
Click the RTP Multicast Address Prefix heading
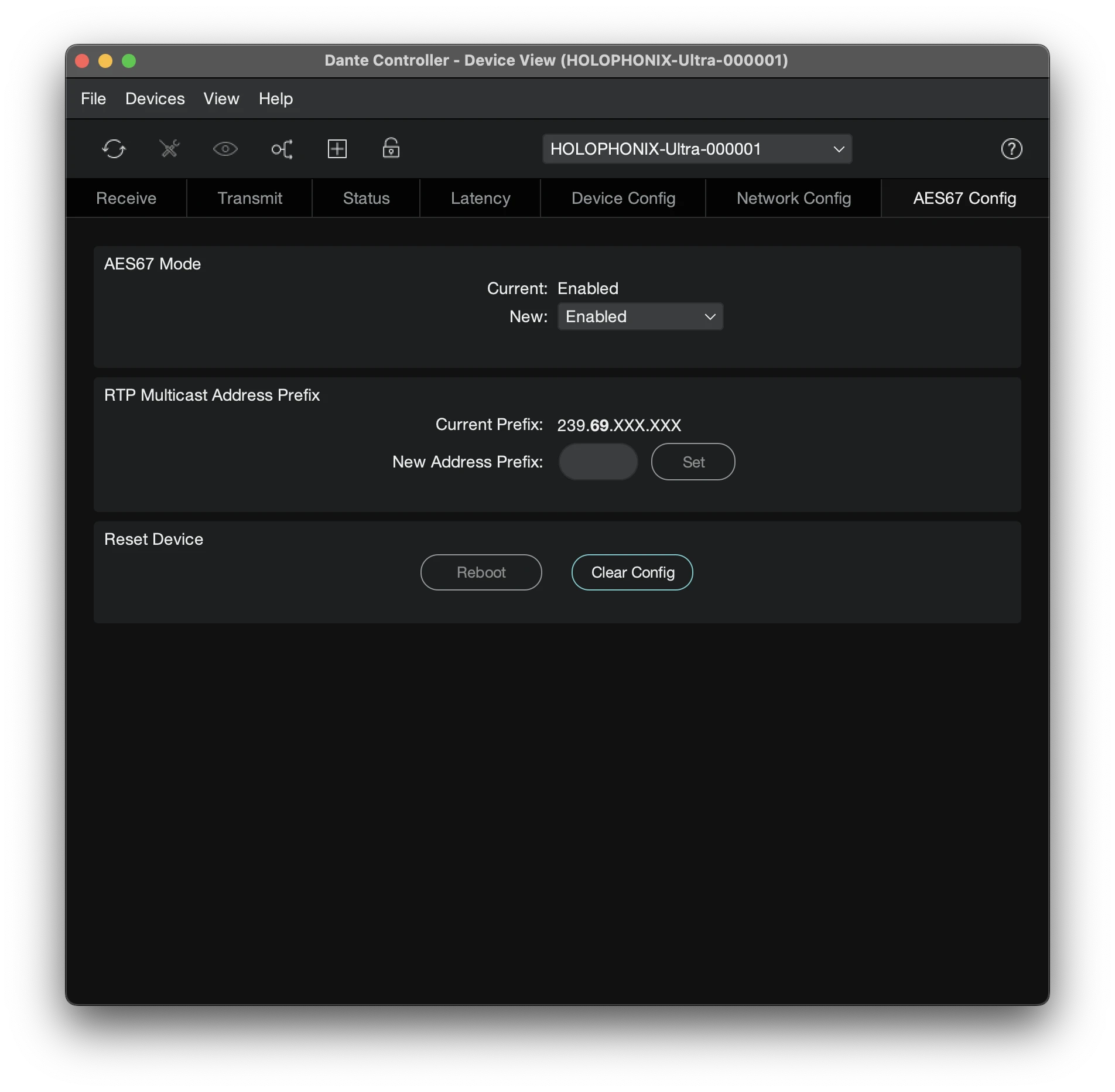[212, 395]
